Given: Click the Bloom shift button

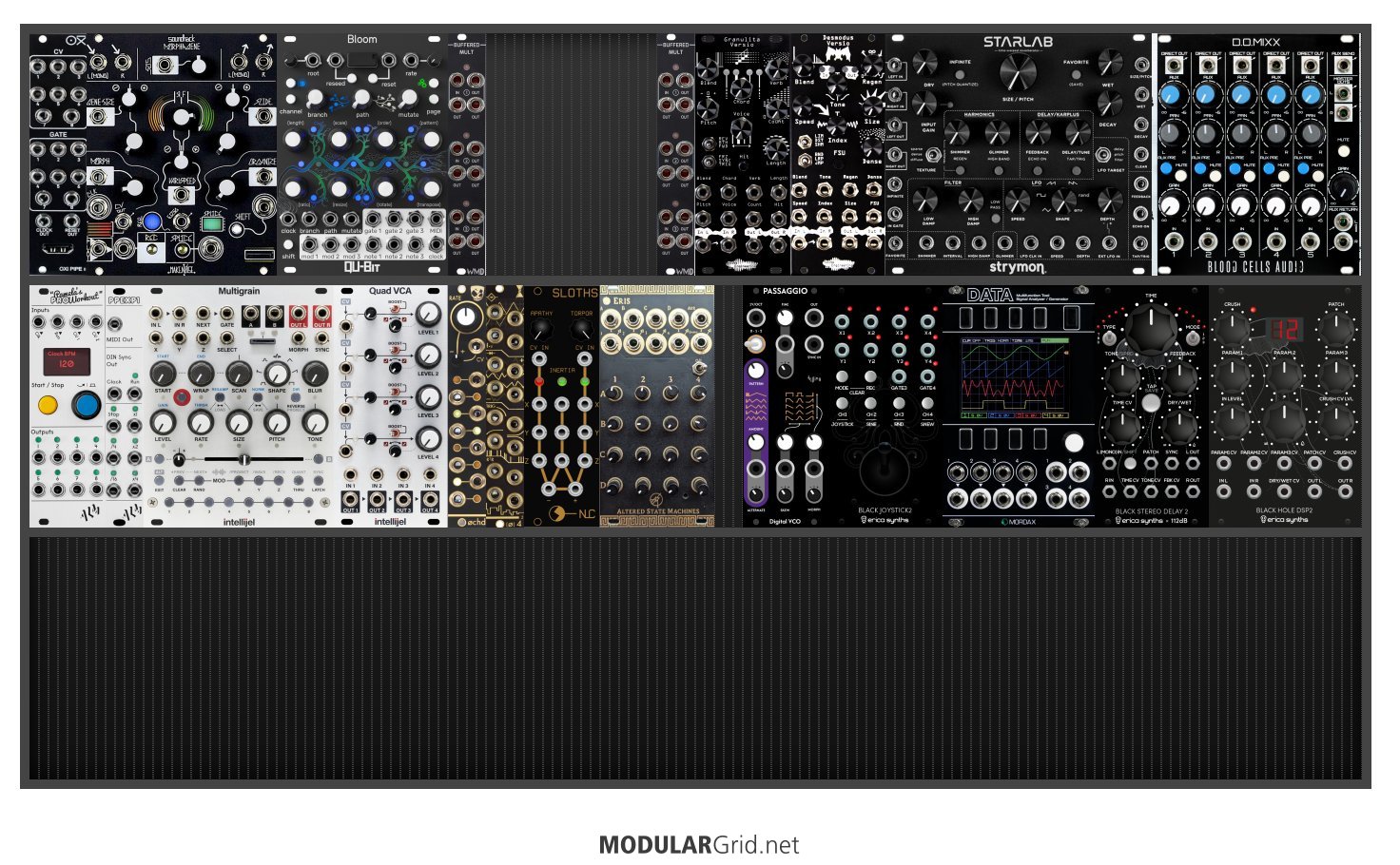Looking at the screenshot, I should point(288,244).
